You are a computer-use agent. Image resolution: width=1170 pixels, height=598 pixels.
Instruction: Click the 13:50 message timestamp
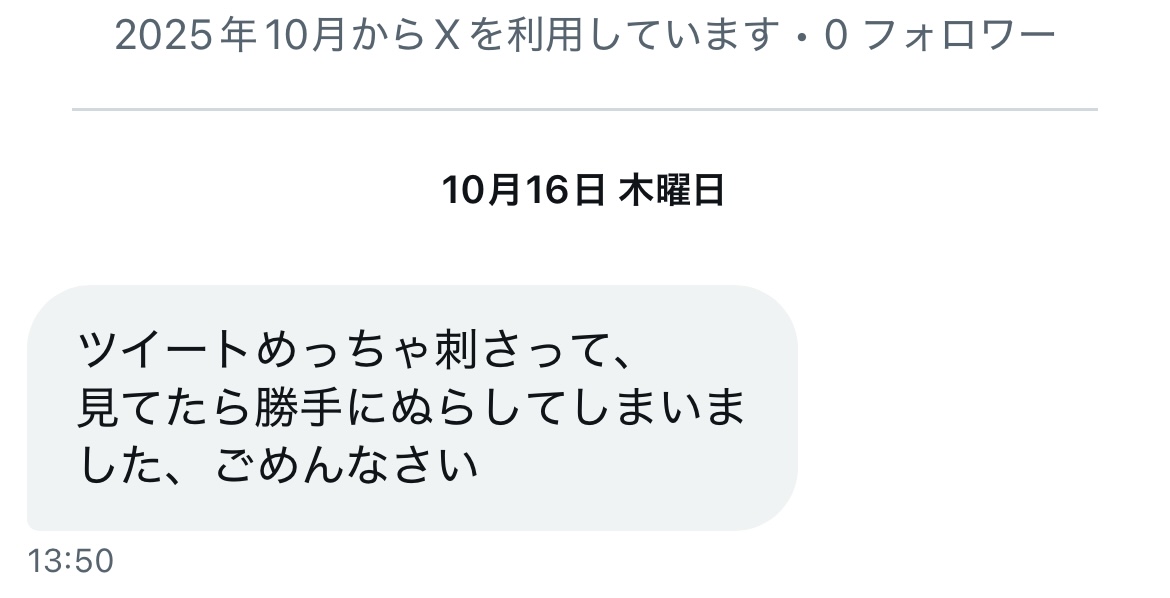[70, 561]
